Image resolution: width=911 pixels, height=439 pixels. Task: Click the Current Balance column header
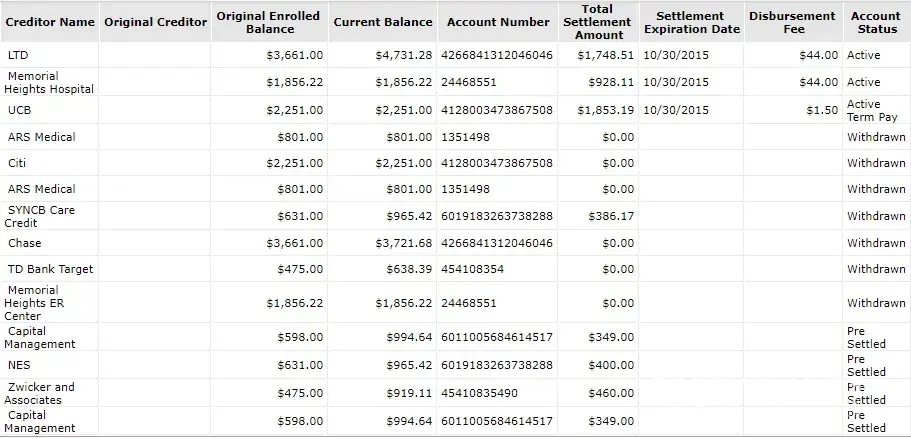(383, 22)
